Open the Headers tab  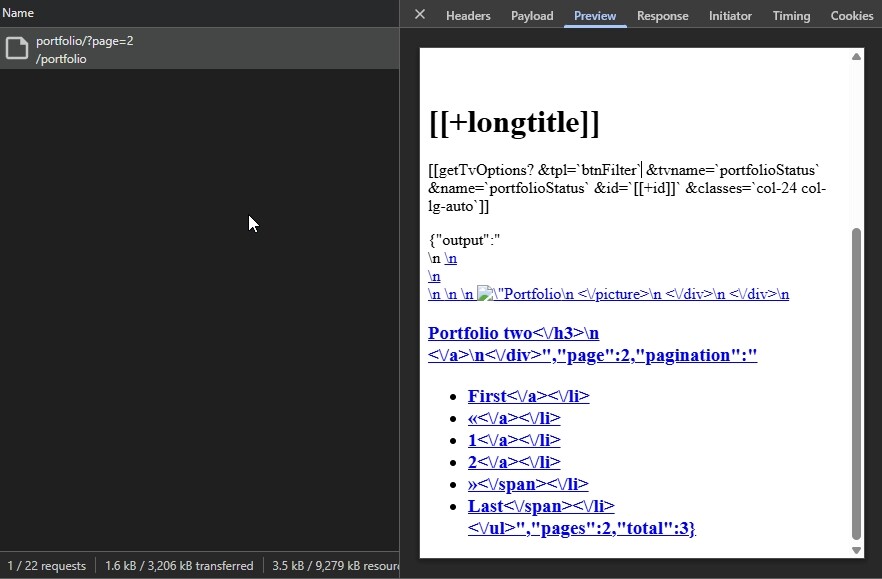(468, 16)
